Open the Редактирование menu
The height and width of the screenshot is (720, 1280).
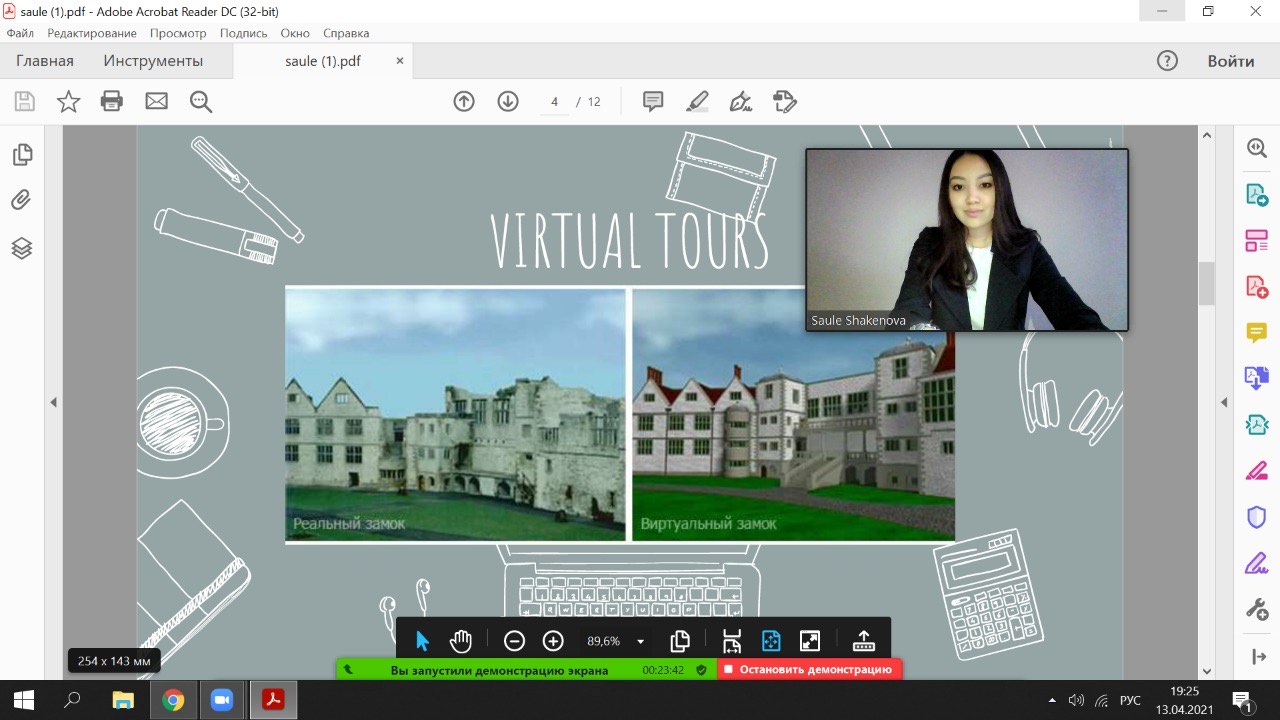[92, 33]
